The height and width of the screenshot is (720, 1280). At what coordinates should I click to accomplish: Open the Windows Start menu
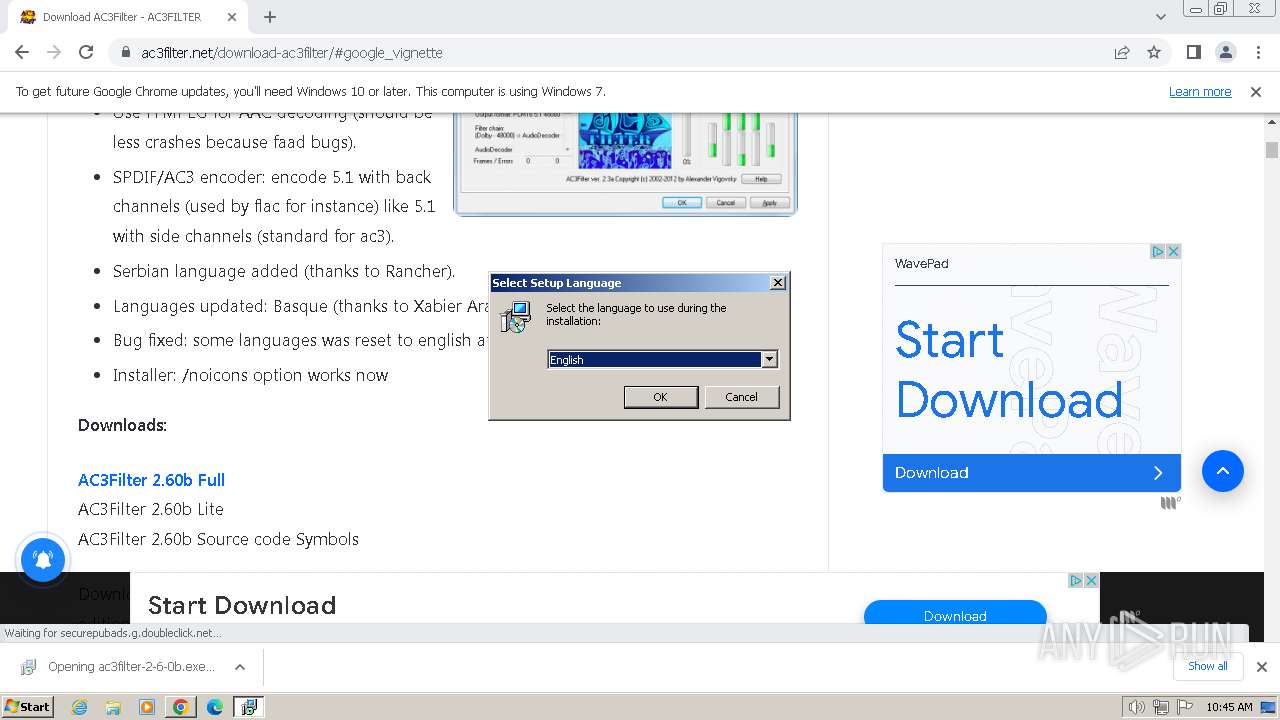coord(27,706)
